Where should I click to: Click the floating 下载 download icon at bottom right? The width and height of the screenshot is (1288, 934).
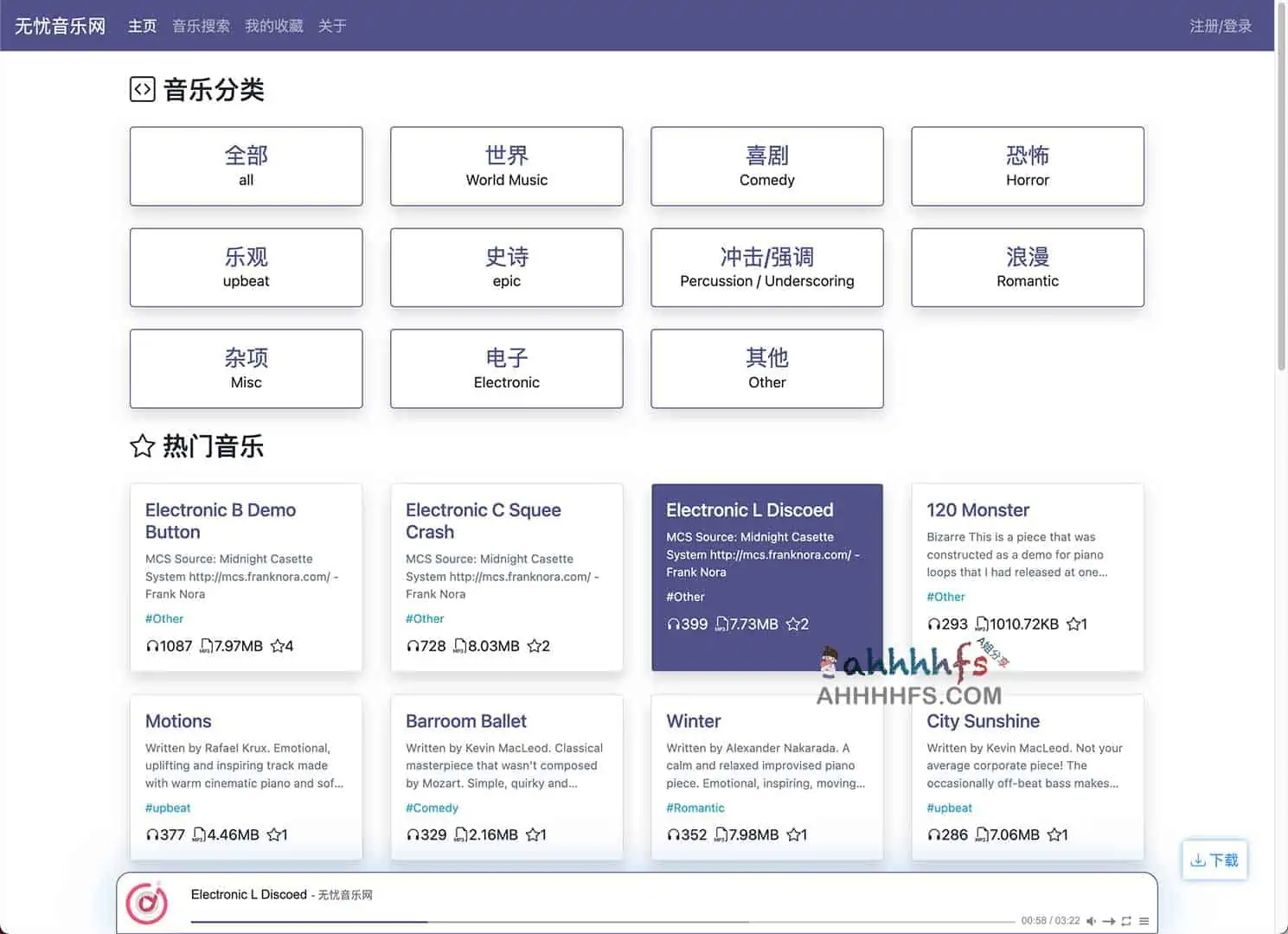pos(1214,860)
